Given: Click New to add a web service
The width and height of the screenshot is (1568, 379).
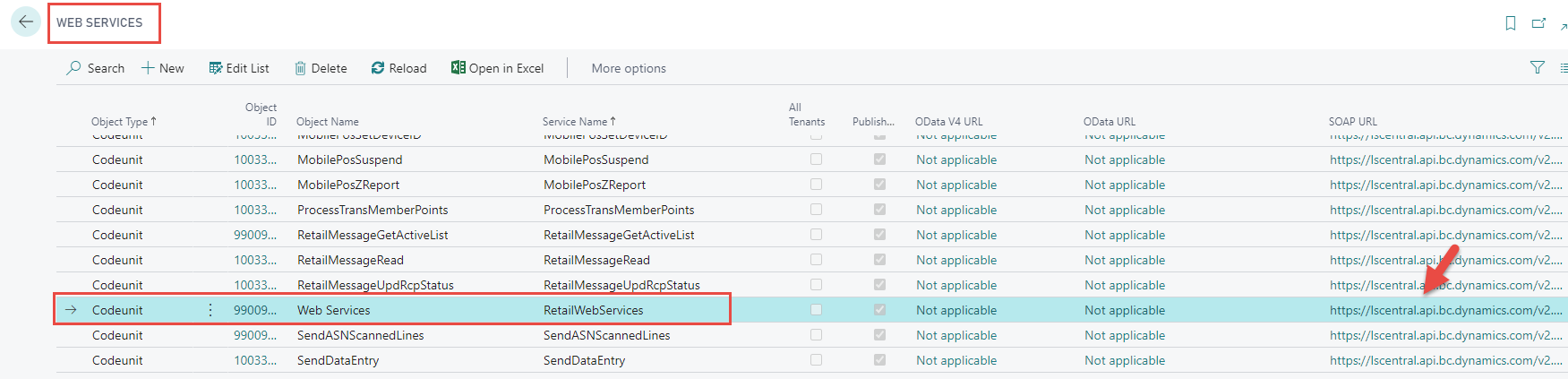Looking at the screenshot, I should 163,68.
